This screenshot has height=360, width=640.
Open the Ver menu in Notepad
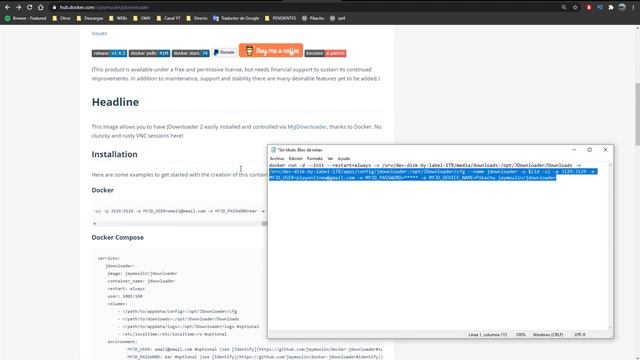click(330, 158)
